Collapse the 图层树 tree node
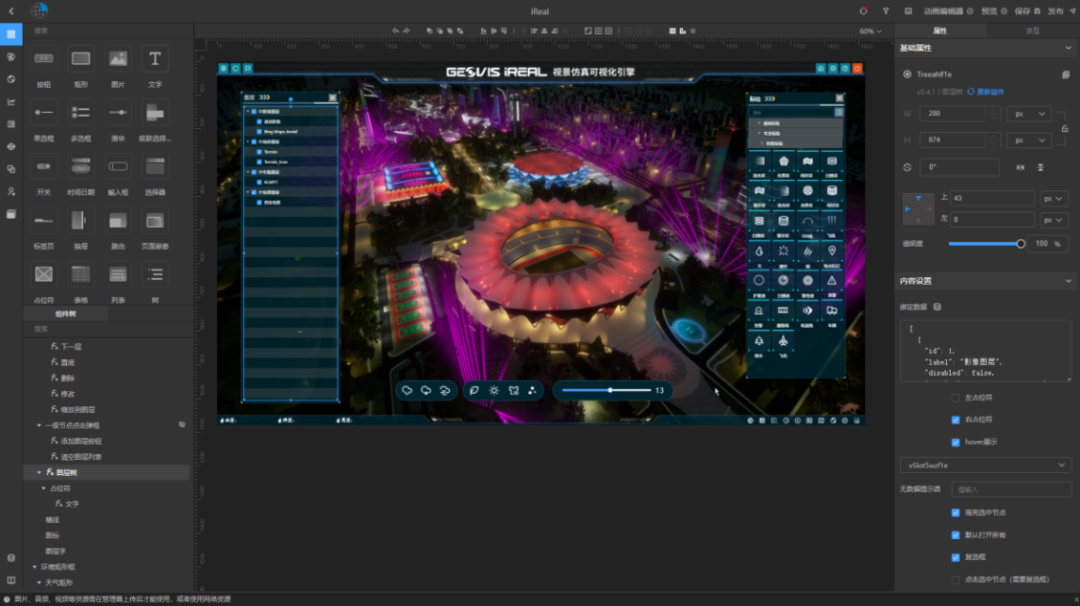The image size is (1080, 606). pyautogui.click(x=40, y=472)
